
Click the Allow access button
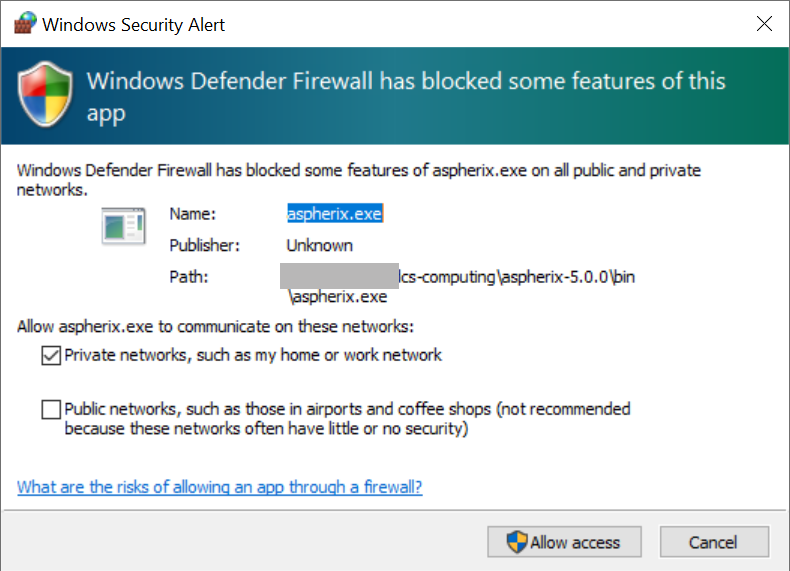pyautogui.click(x=564, y=542)
